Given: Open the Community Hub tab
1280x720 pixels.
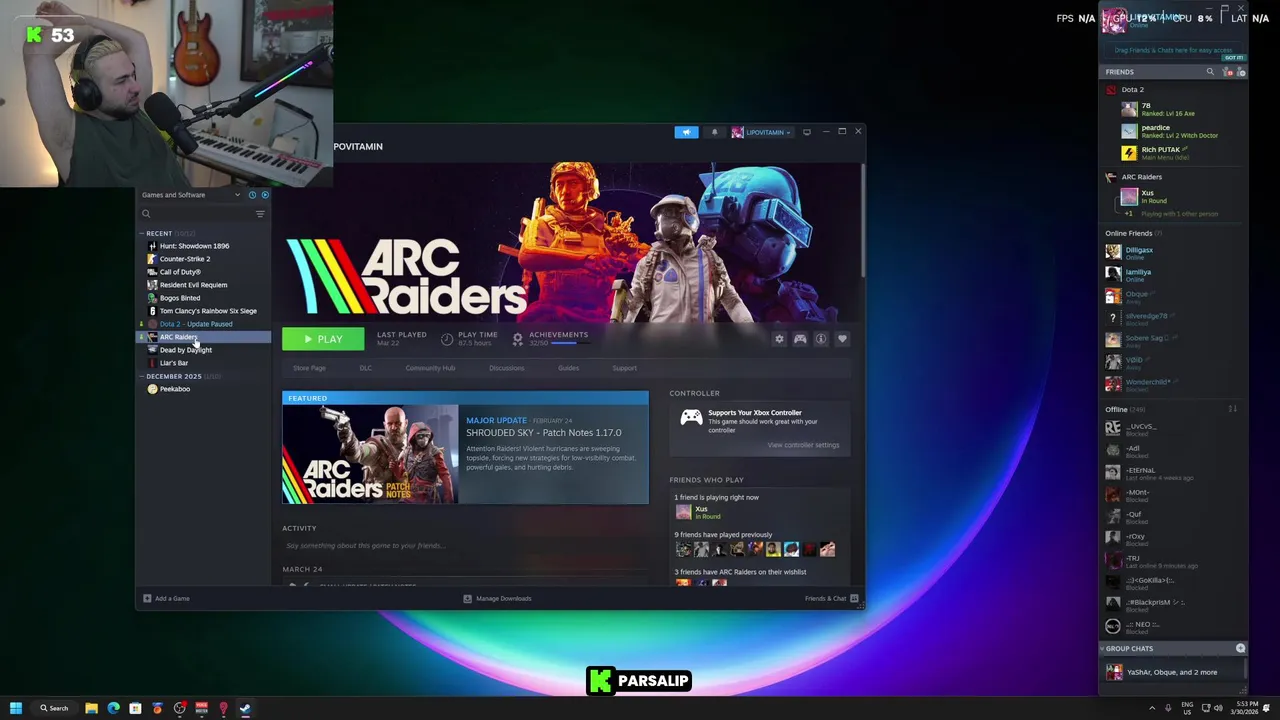Looking at the screenshot, I should pos(430,368).
